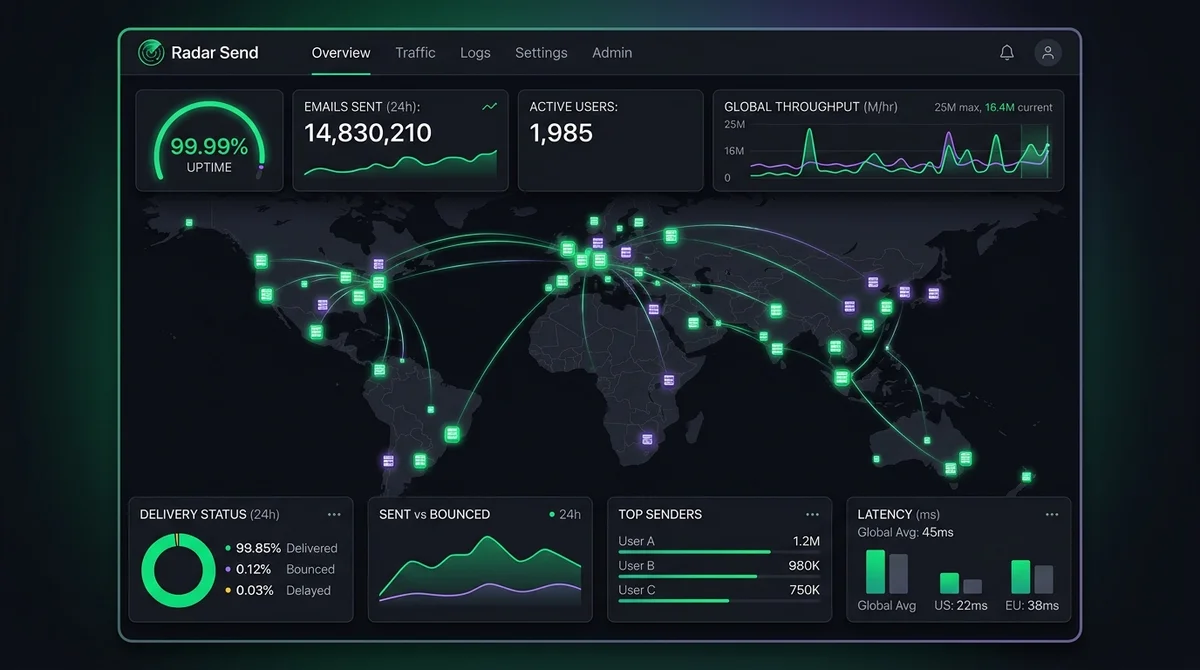Open the Delivery Status options menu
Viewport: 1200px width, 670px height.
point(334,514)
